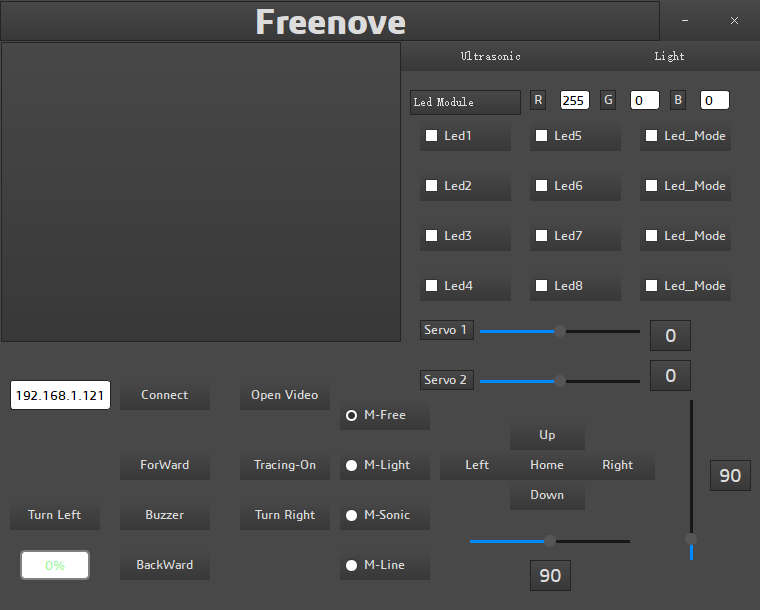Enable Tracing-On button

285,465
